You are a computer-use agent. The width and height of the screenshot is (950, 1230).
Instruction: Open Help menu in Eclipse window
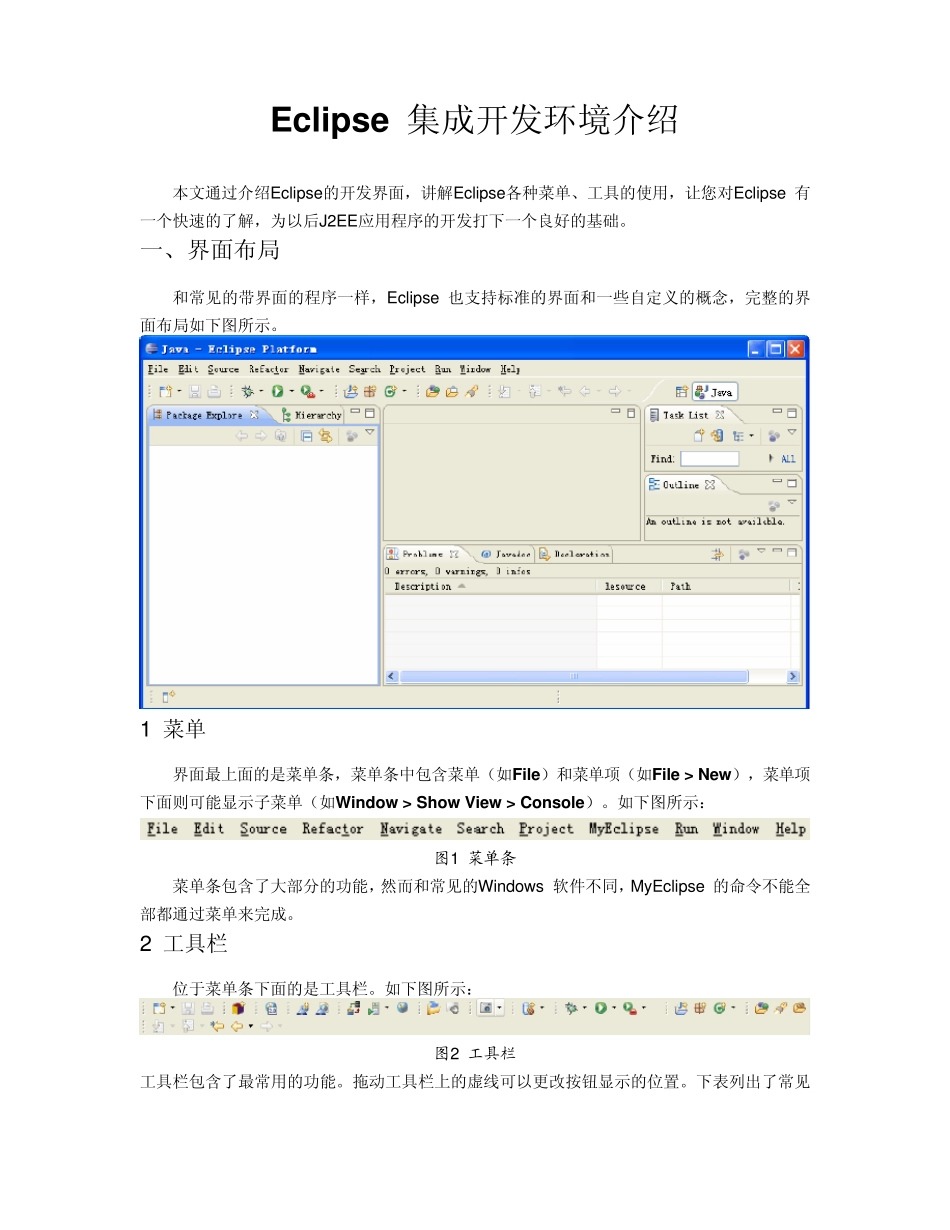510,369
